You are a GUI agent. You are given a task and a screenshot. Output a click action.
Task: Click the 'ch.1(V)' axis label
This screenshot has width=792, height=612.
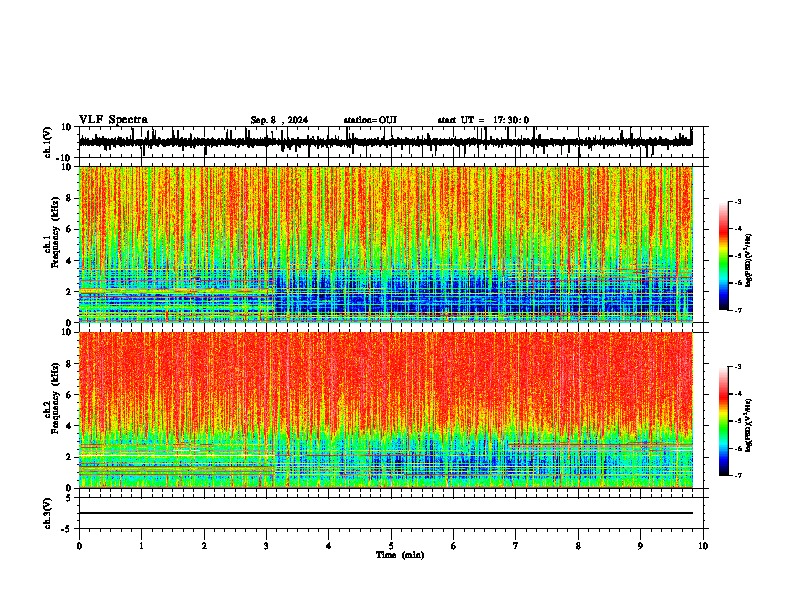[47, 142]
